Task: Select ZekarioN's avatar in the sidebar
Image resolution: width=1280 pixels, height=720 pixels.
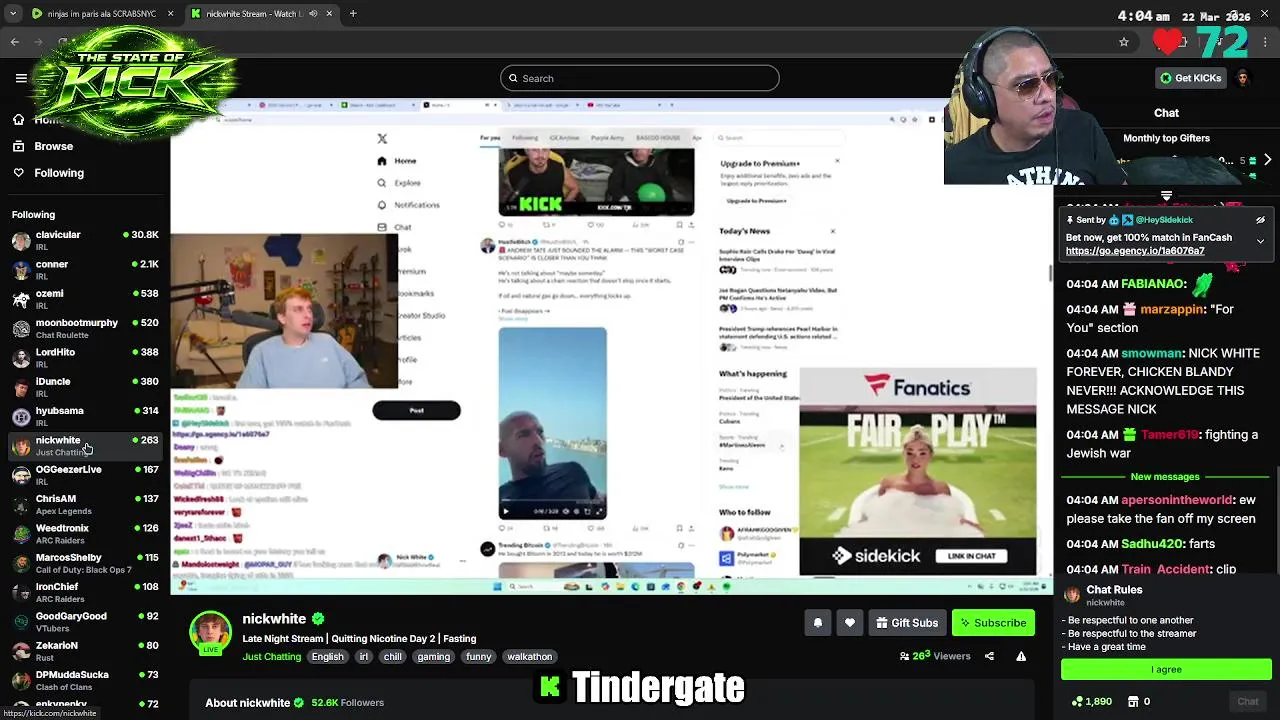Action: point(21,651)
